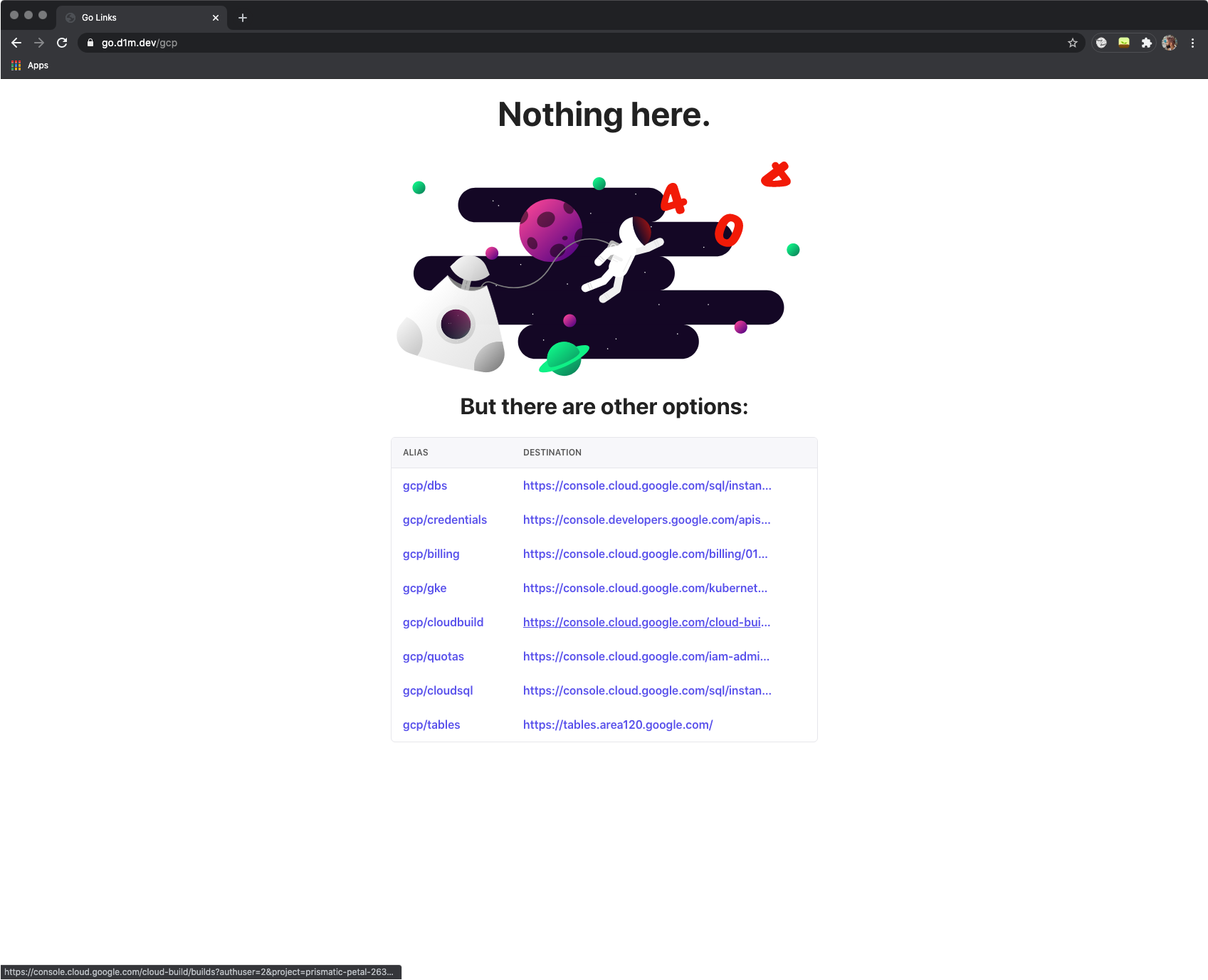The image size is (1208, 980).
Task: Follow the gcp/billing alias
Action: pyautogui.click(x=431, y=554)
